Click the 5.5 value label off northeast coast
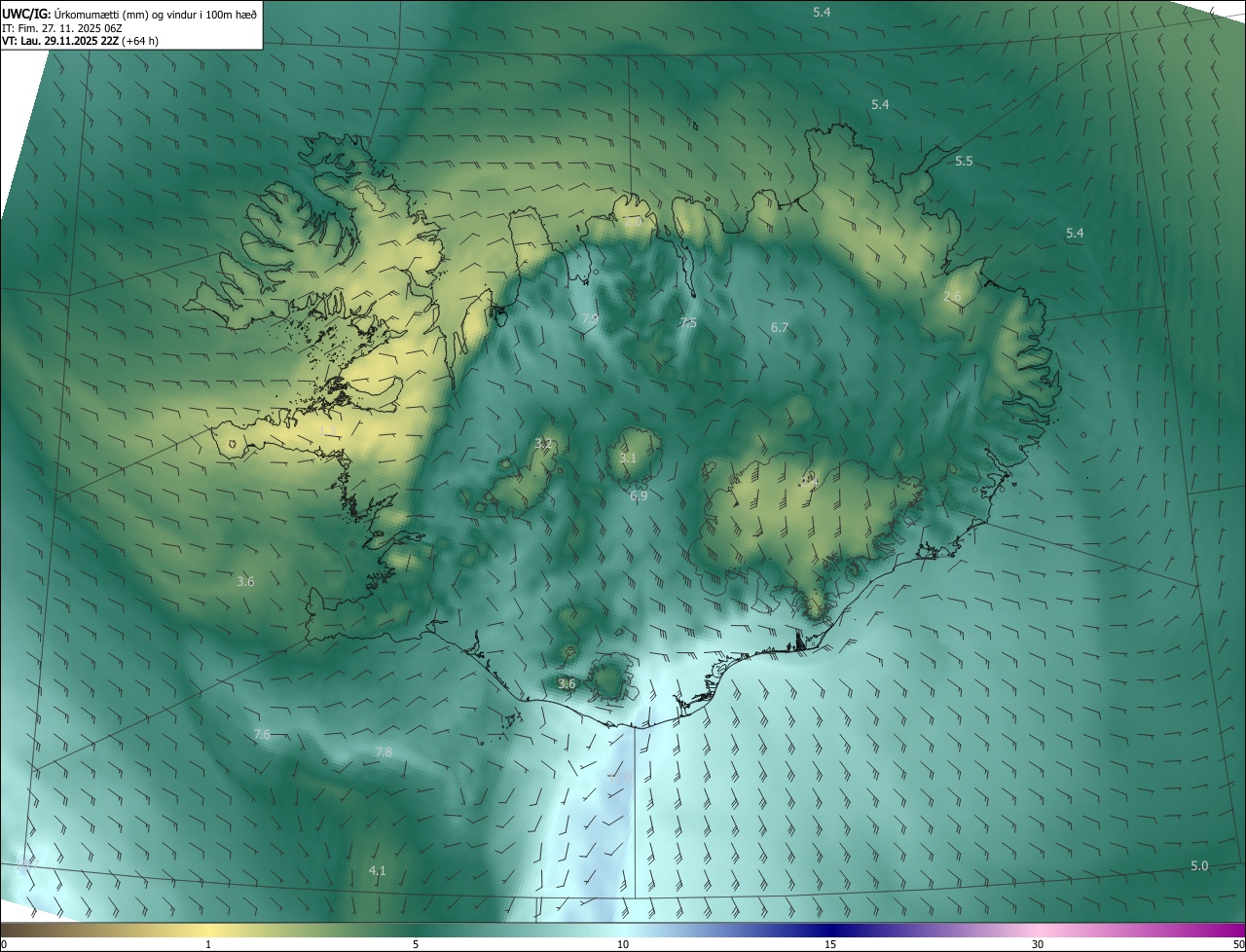Screen dimensions: 1246x952 coord(964,161)
